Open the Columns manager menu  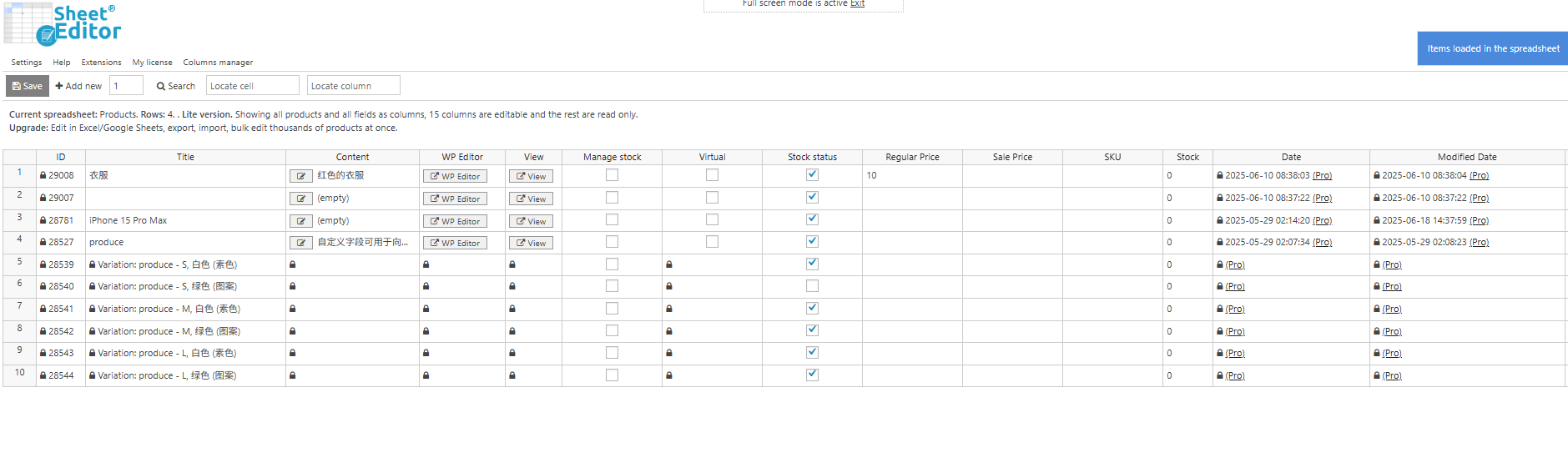pyautogui.click(x=218, y=63)
